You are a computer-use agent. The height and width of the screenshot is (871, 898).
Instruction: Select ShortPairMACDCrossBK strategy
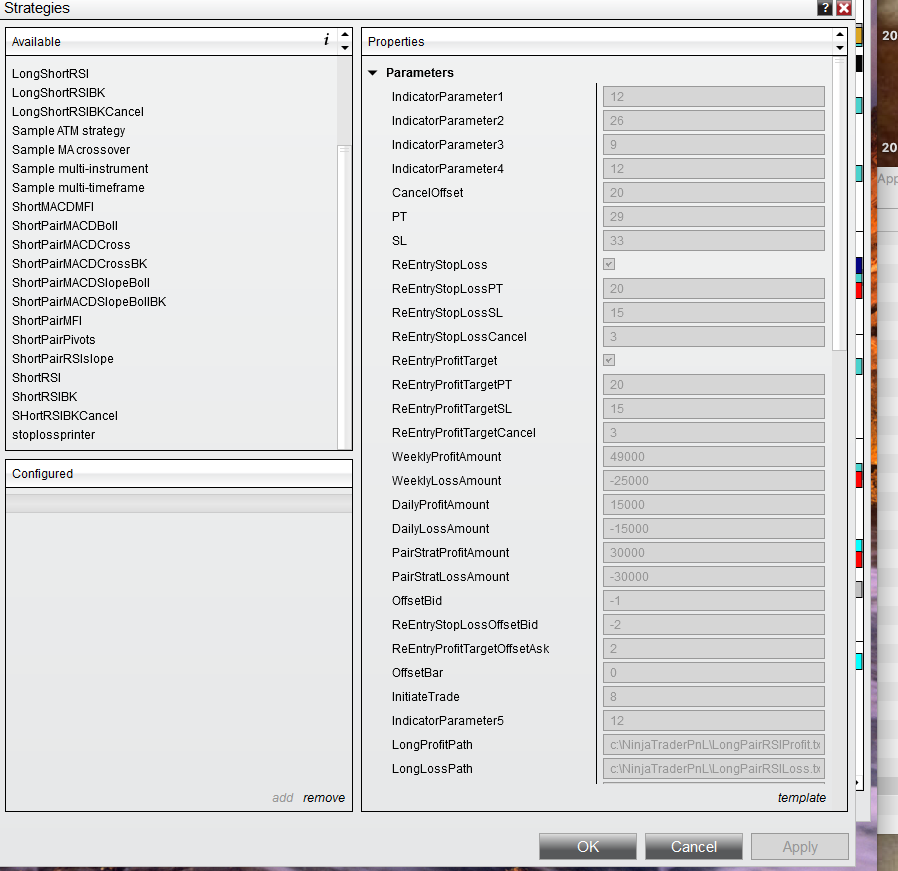80,263
